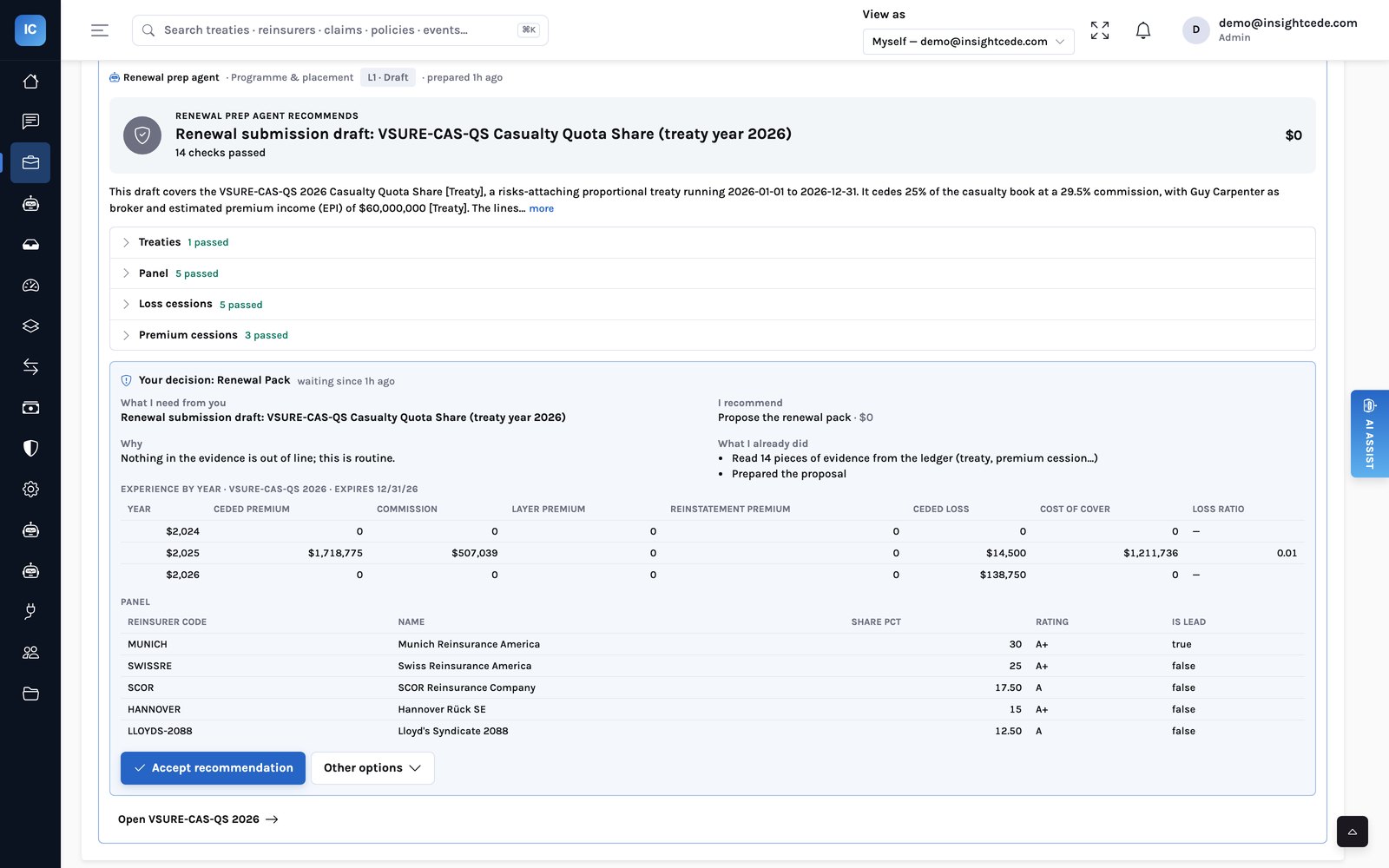1389x868 pixels.
Task: Open the users group sidebar icon
Action: tap(30, 653)
